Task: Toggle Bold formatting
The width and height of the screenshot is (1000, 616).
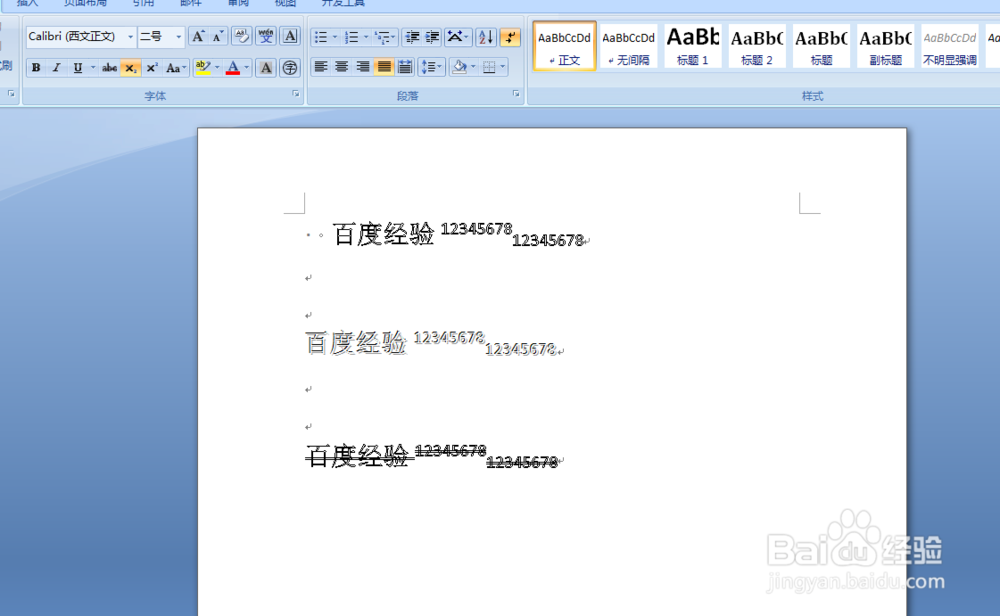Action: coord(36,68)
